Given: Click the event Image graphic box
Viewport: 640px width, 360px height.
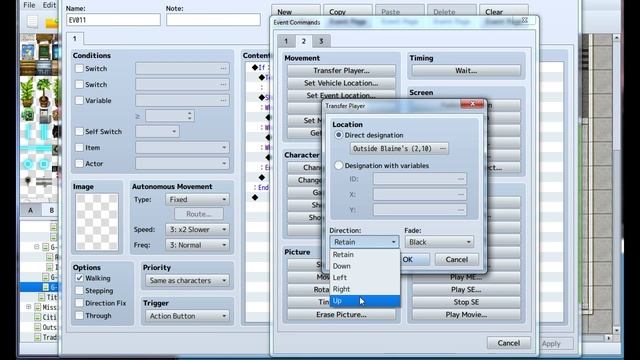Looking at the screenshot, I should [97, 222].
